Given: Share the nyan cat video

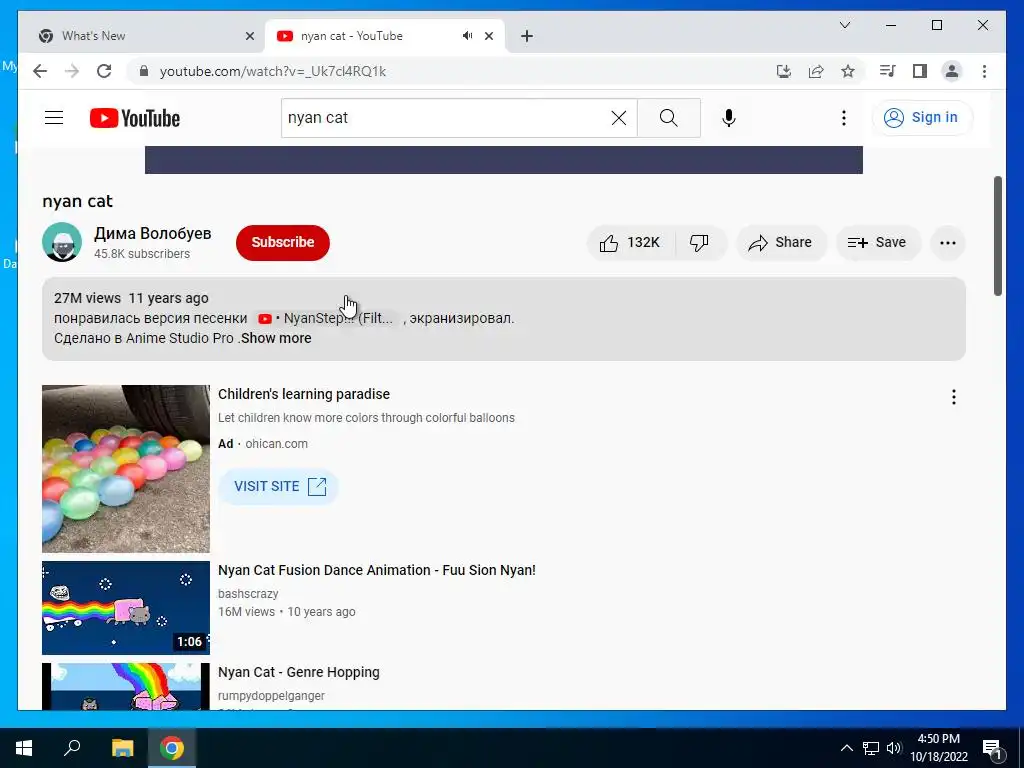Looking at the screenshot, I should 780,242.
